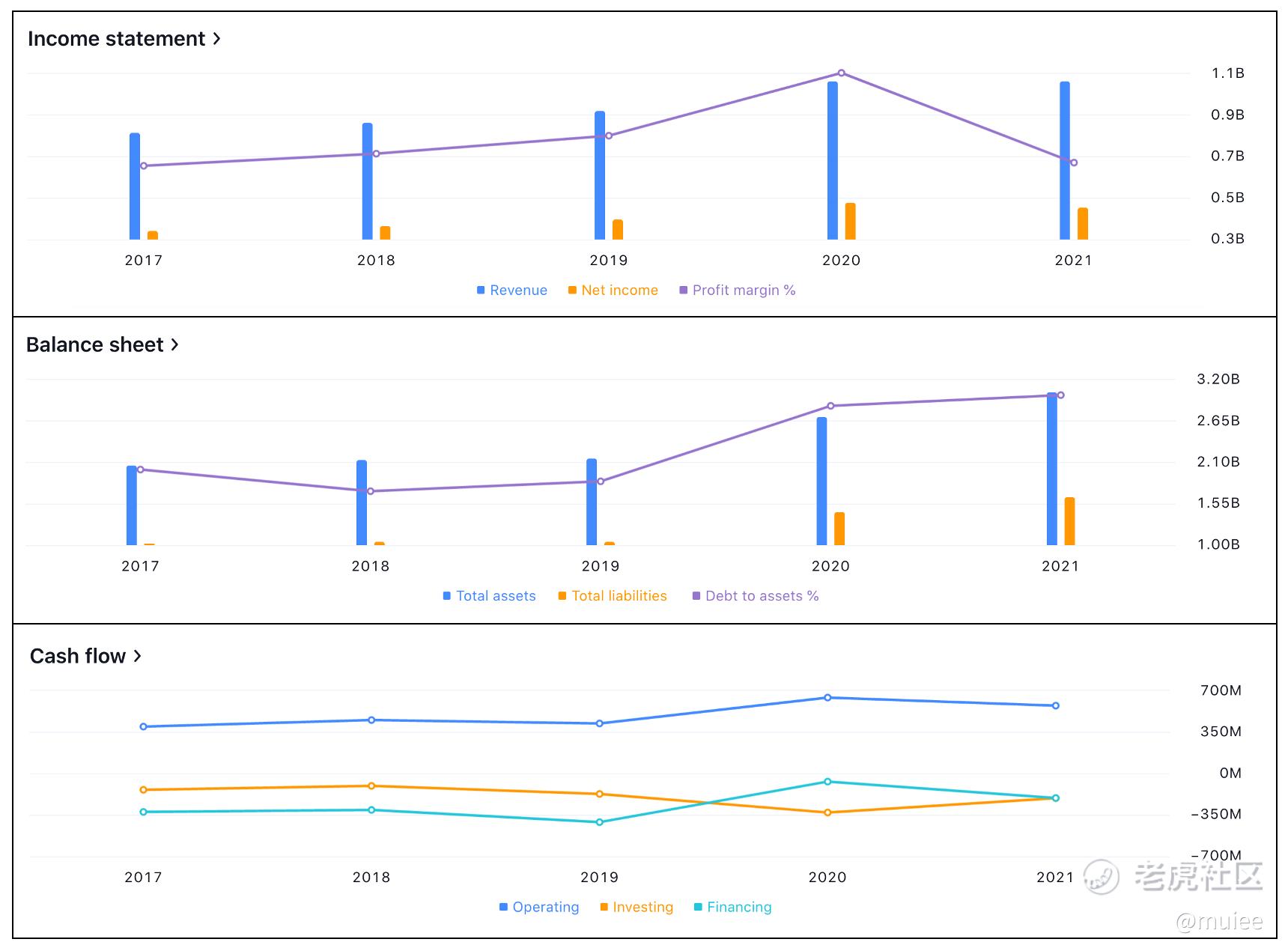Click the teal Financing legend swatch
1288x951 pixels.
click(698, 908)
